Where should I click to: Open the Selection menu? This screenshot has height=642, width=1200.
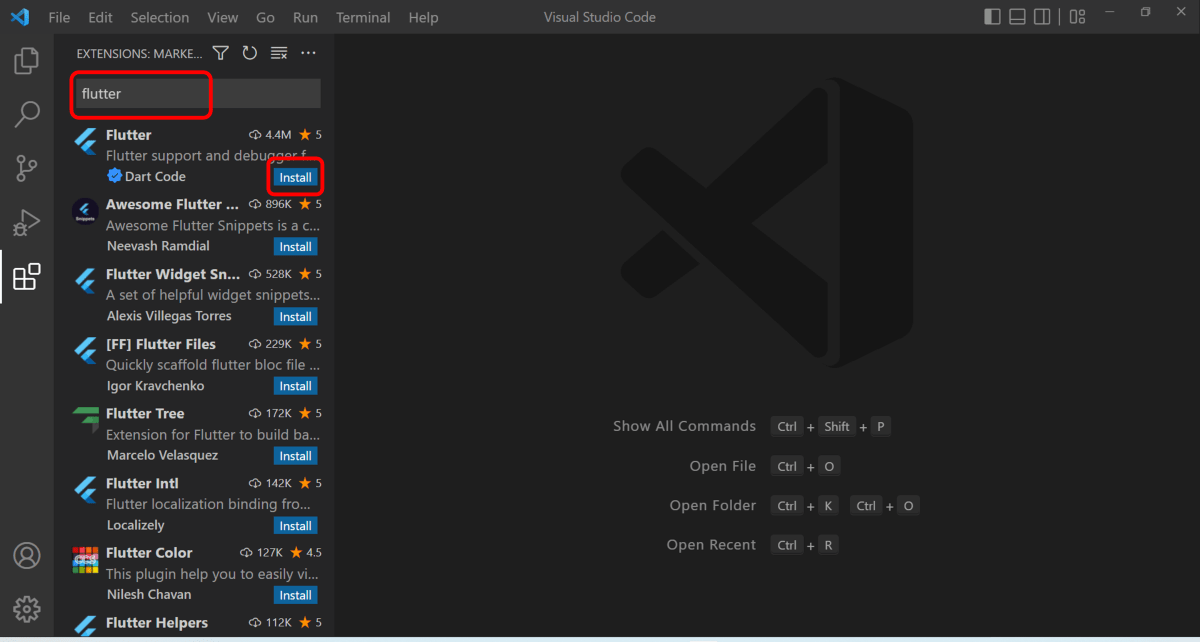(160, 17)
